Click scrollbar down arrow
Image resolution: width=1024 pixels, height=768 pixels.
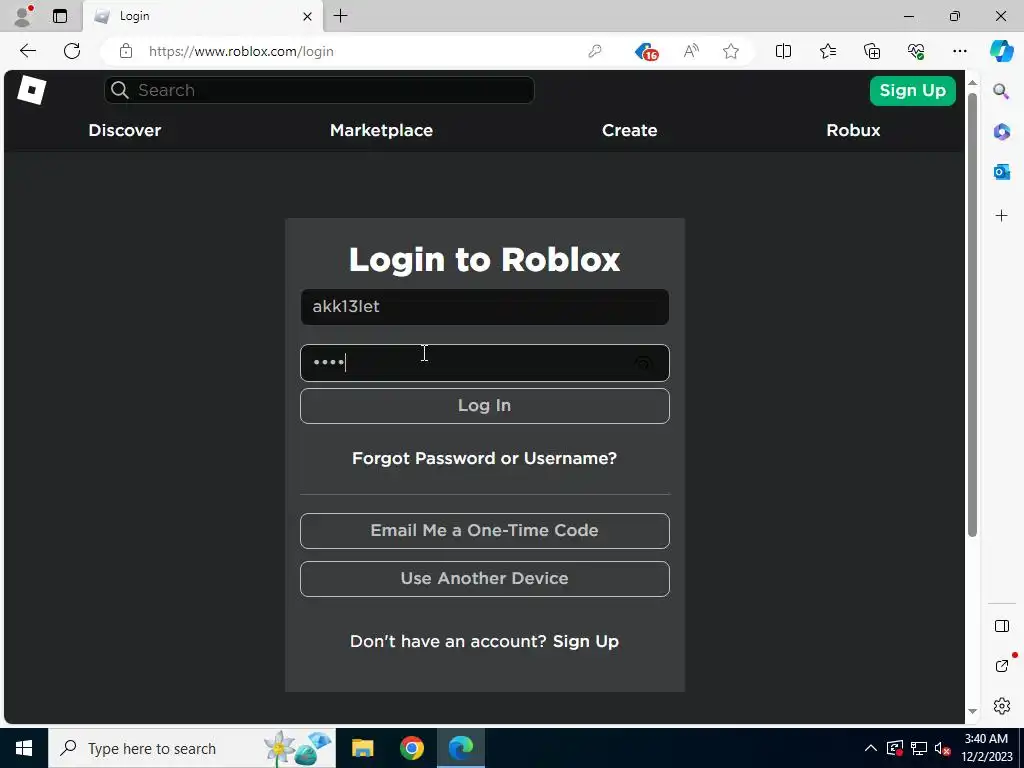[972, 712]
